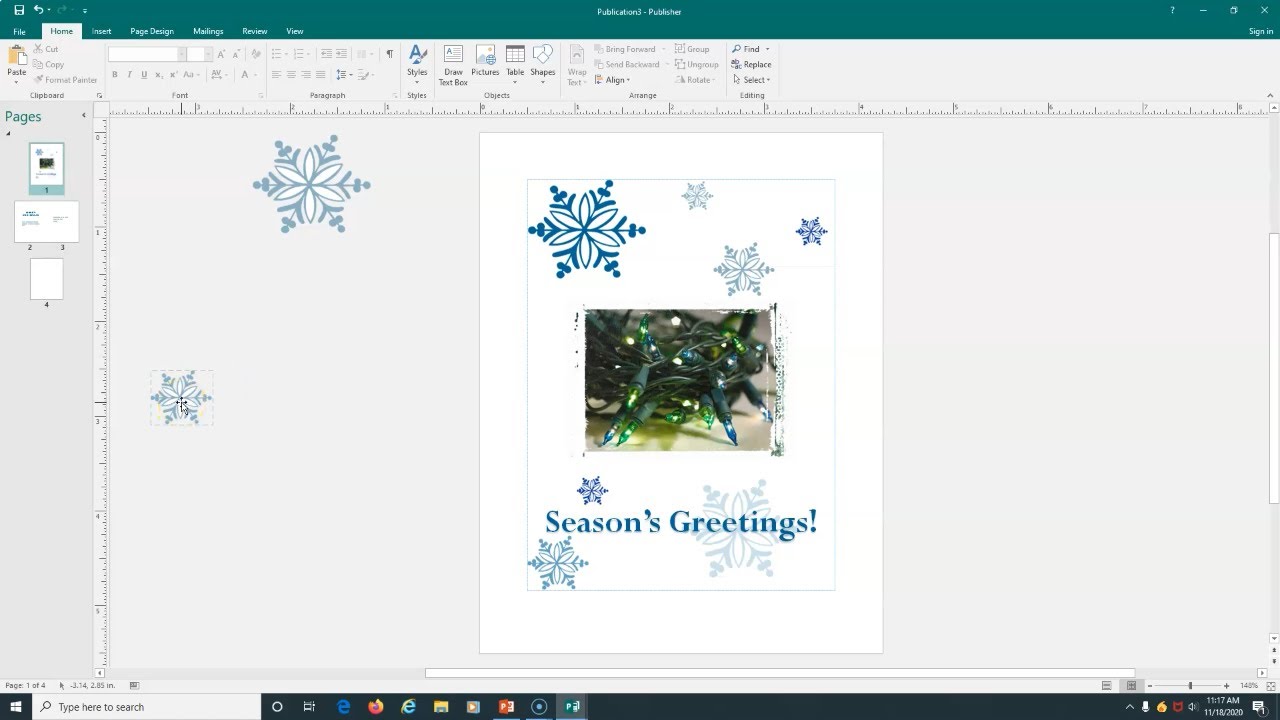Viewport: 1280px width, 720px height.
Task: Switch to the Insert tab
Action: click(101, 31)
